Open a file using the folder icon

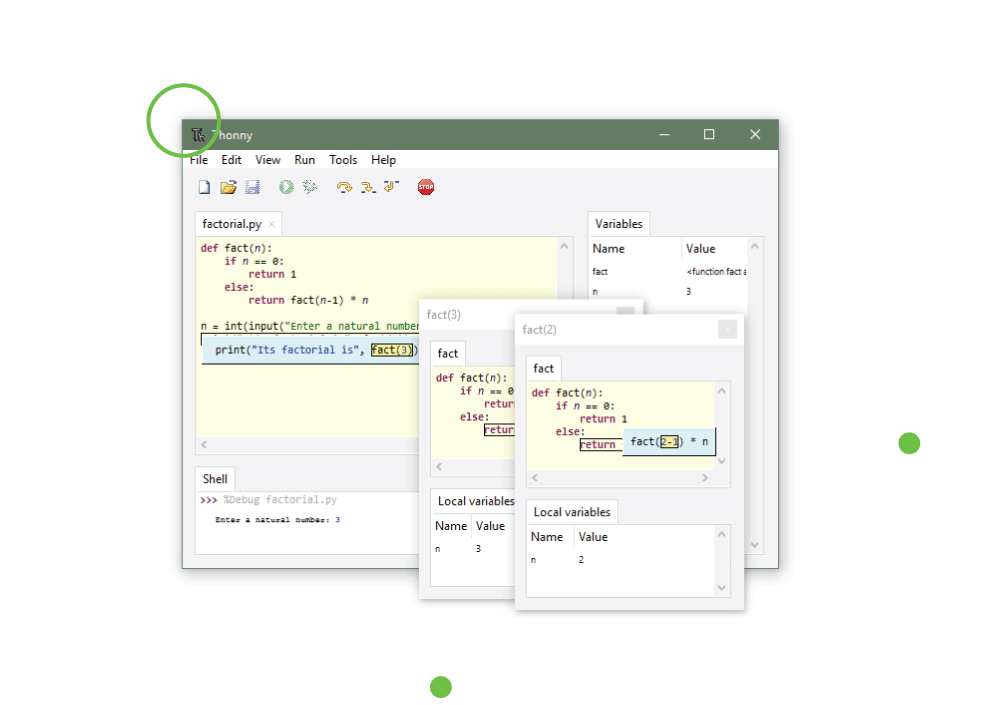[228, 187]
